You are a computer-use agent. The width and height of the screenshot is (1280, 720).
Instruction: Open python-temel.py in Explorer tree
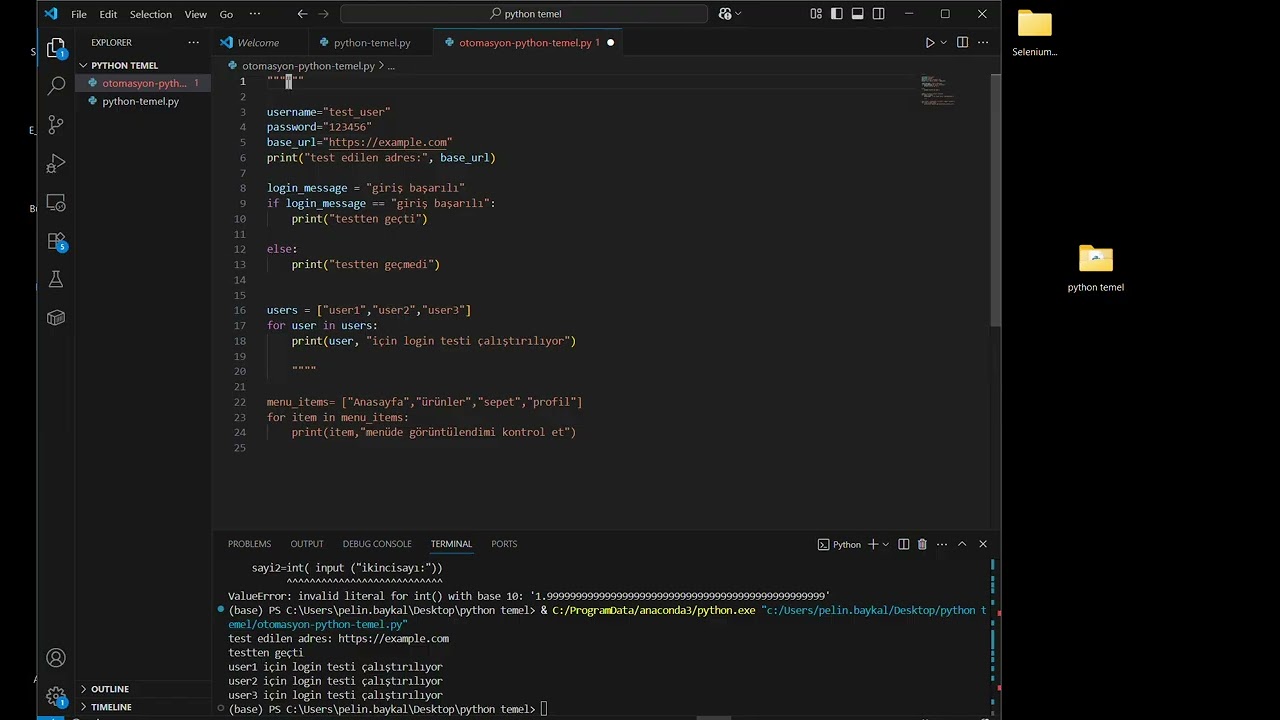pos(140,101)
